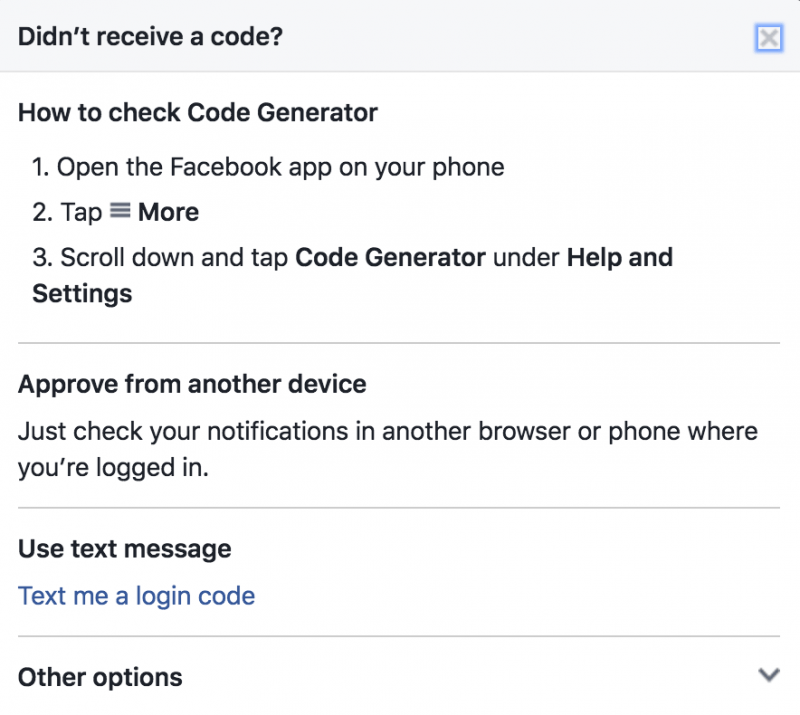This screenshot has height=715, width=800.
Task: Click the check your notifications paragraph
Action: [388, 449]
